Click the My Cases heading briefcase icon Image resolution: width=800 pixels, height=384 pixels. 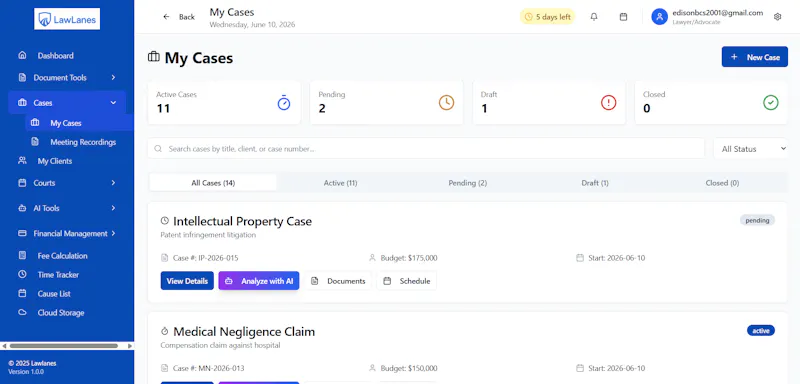pyautogui.click(x=154, y=57)
